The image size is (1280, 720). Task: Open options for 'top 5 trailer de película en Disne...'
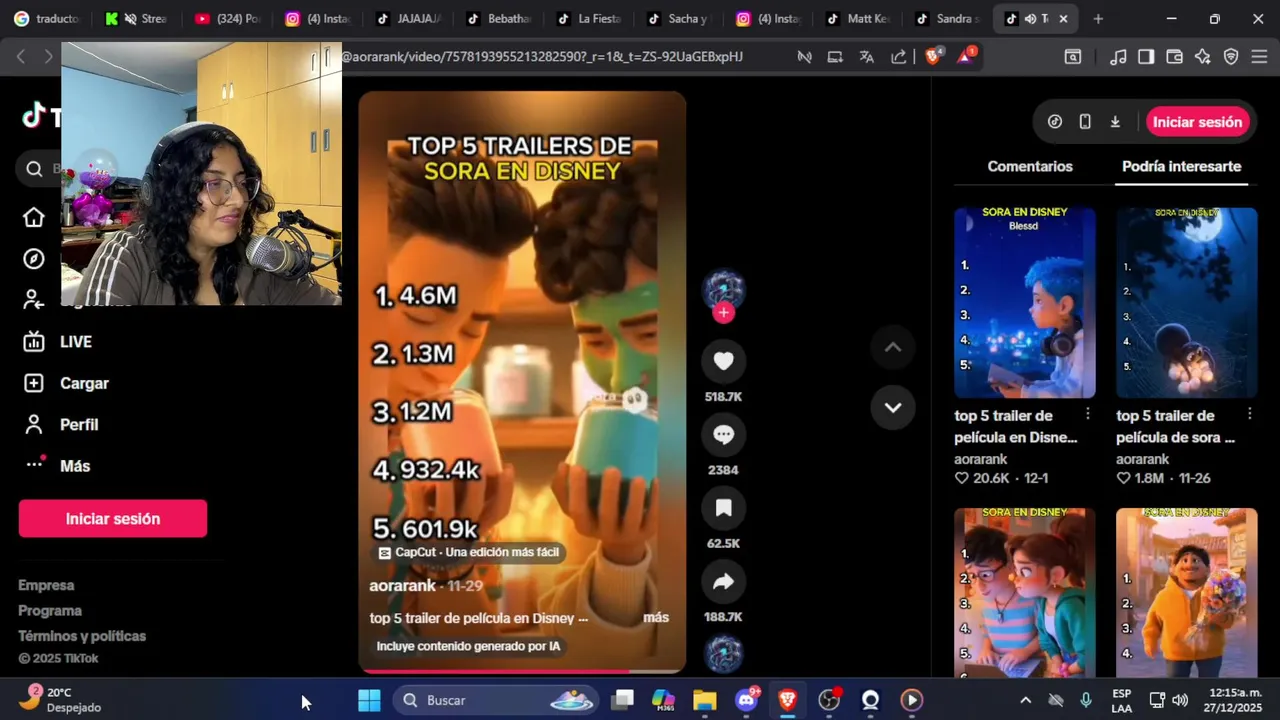1088,414
